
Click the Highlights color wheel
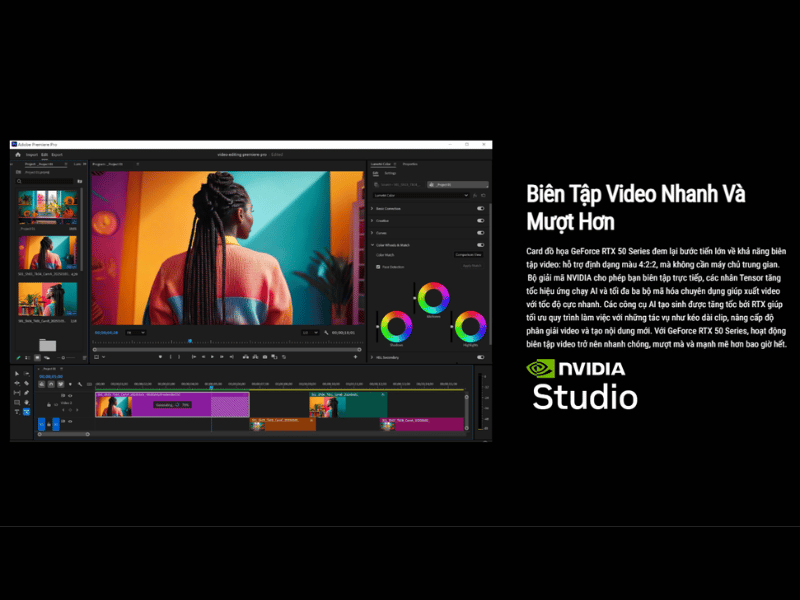470,327
